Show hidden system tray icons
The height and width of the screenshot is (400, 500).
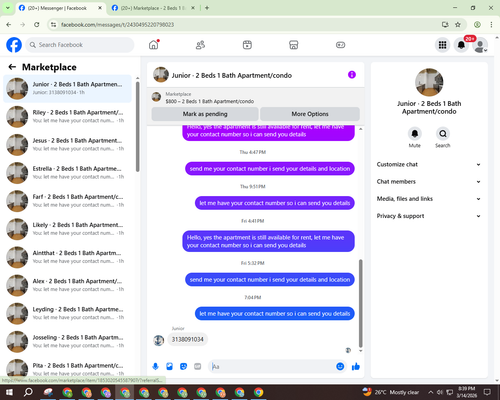pos(431,392)
